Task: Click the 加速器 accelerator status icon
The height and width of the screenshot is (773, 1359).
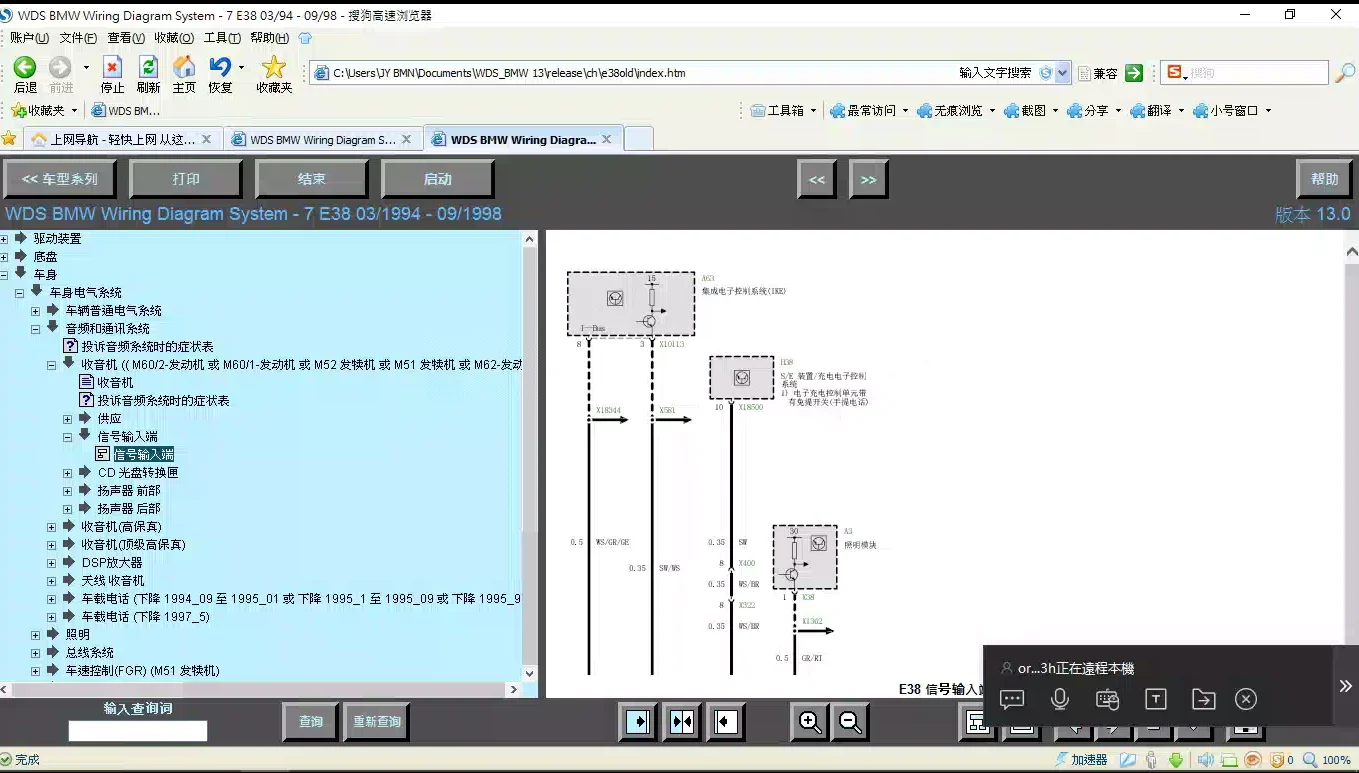Action: (x=1081, y=760)
